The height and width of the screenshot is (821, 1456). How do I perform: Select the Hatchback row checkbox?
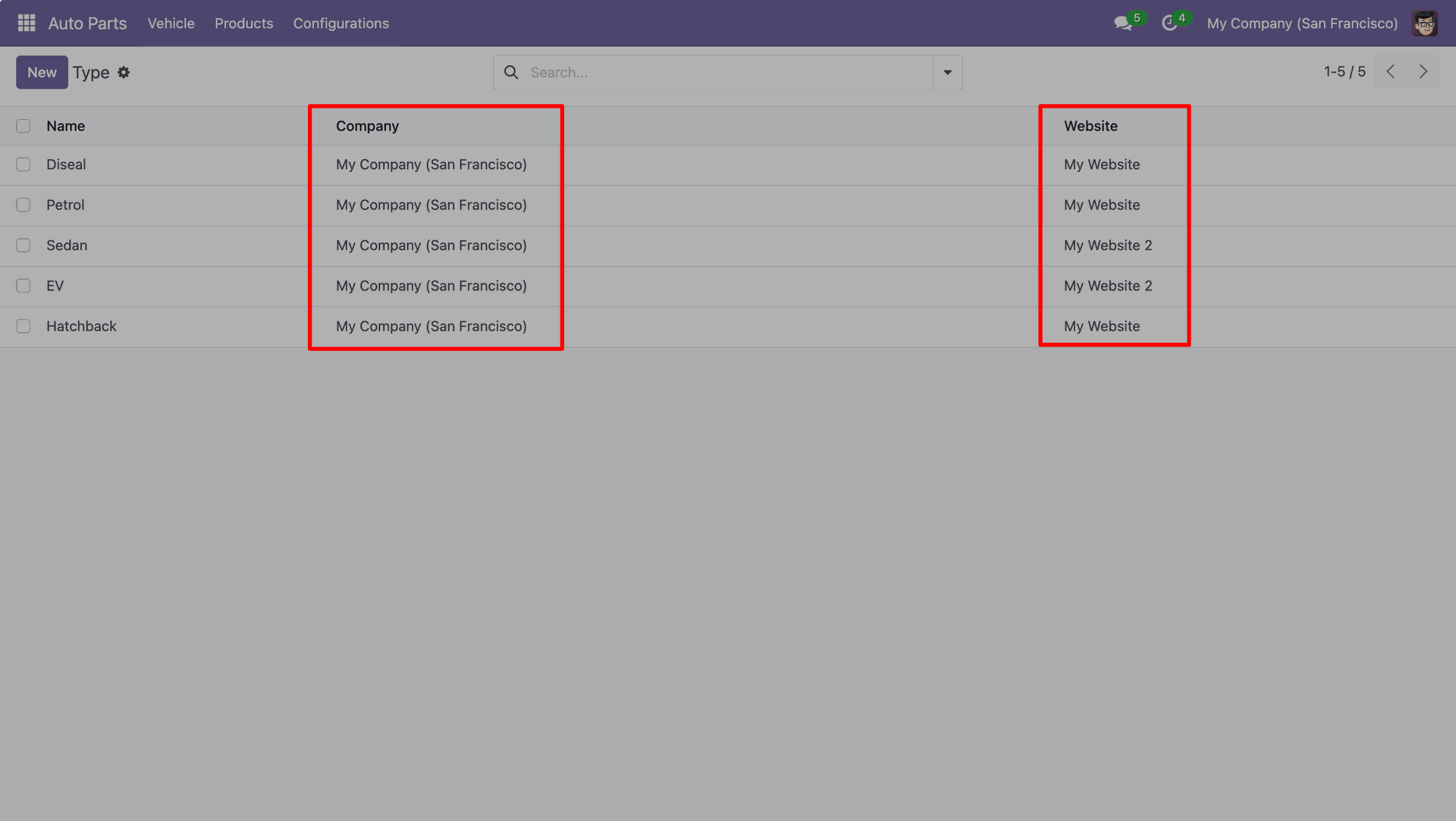pyautogui.click(x=24, y=327)
